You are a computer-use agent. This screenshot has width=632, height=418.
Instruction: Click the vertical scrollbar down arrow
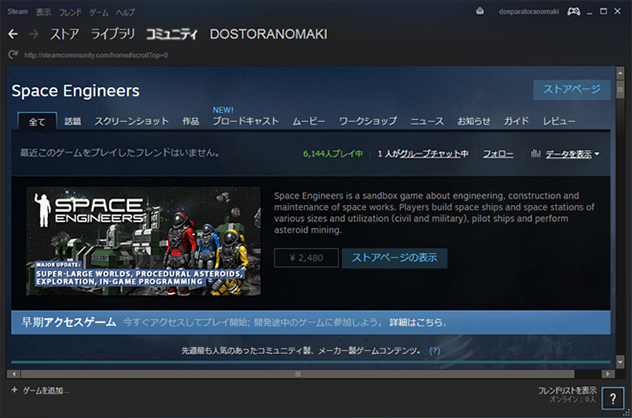coord(620,362)
